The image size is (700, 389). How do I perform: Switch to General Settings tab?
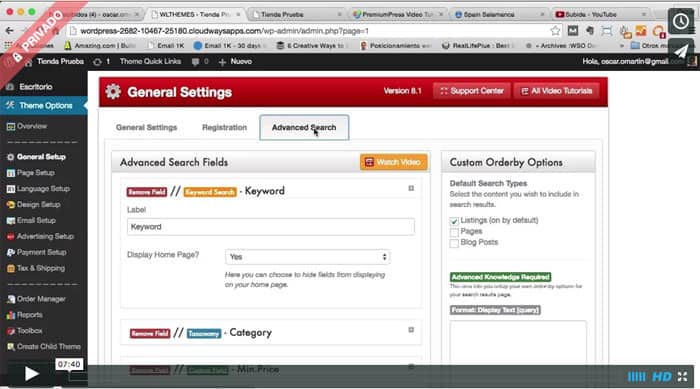[x=146, y=127]
